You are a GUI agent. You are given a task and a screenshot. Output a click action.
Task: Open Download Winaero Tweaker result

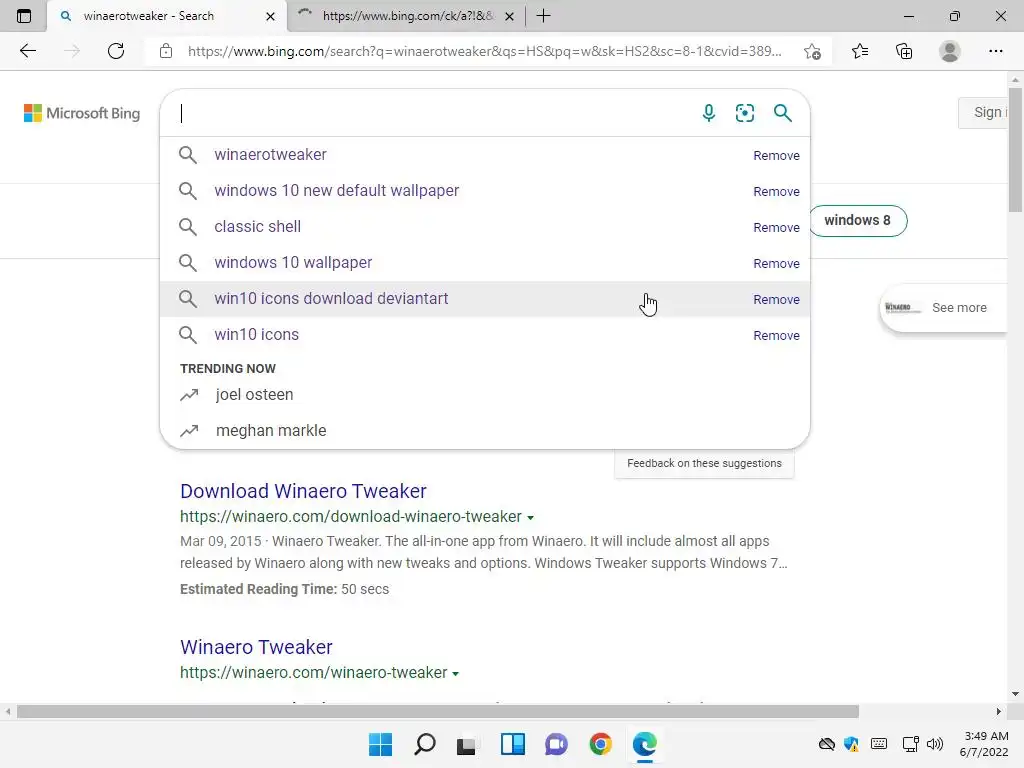click(x=303, y=491)
